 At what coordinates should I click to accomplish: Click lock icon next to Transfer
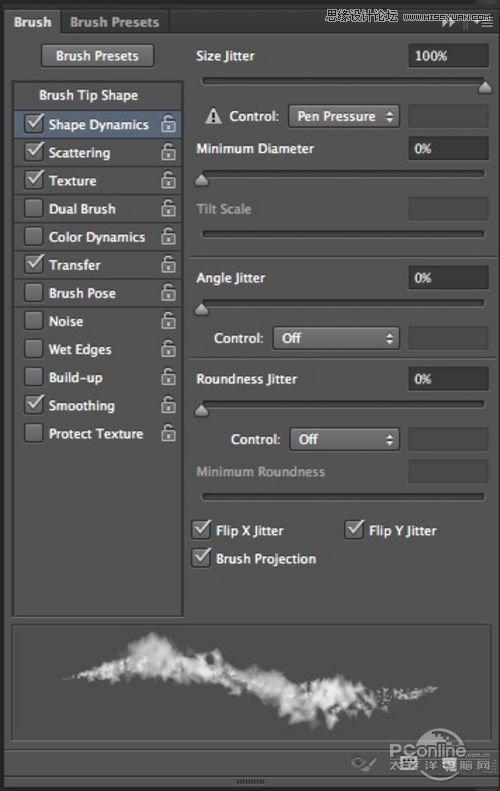(x=169, y=264)
